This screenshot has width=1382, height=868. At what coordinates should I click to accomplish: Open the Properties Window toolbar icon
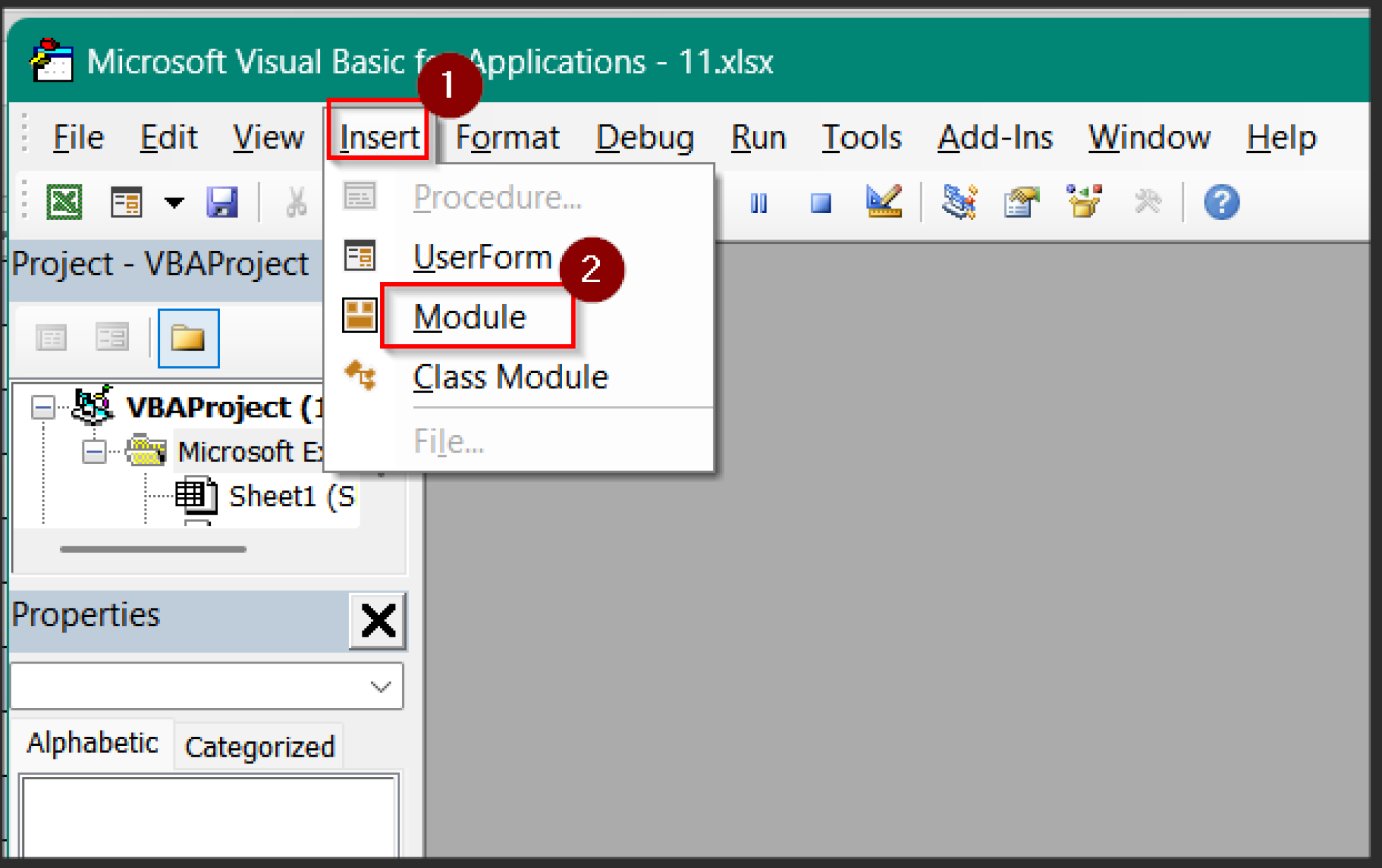pos(1021,202)
